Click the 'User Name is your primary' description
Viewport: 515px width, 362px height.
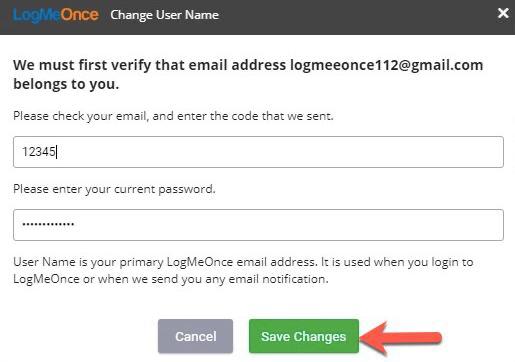click(x=243, y=270)
